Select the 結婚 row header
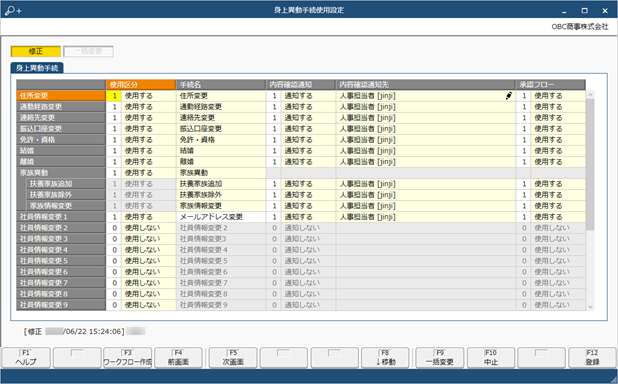The width and height of the screenshot is (618, 384). pyautogui.click(x=61, y=151)
